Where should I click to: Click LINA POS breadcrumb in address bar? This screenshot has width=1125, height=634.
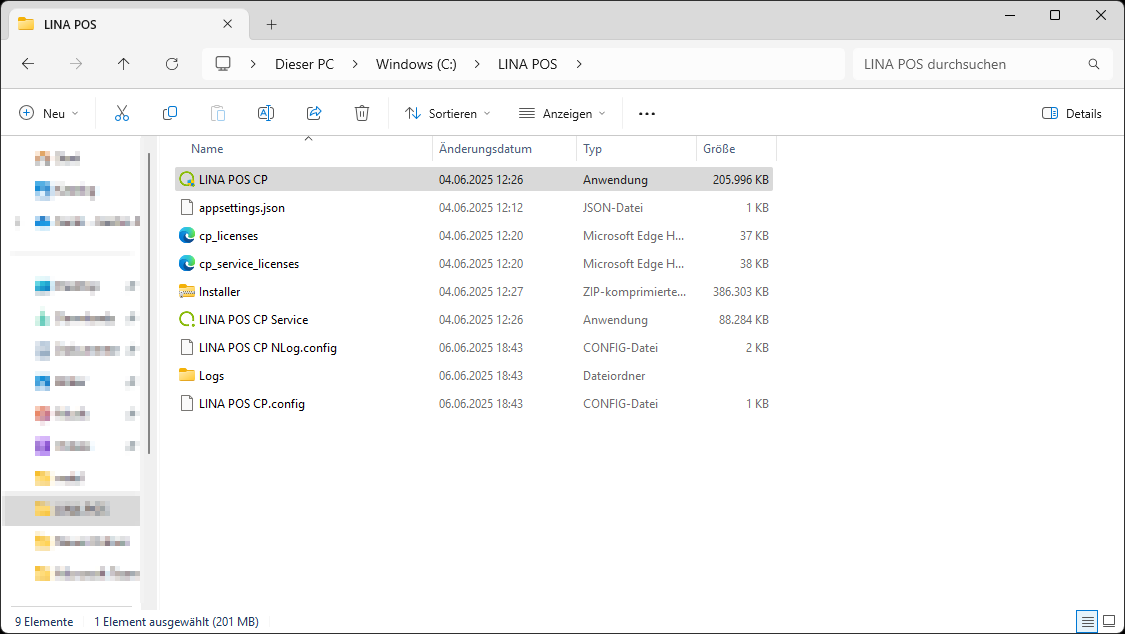pos(527,64)
